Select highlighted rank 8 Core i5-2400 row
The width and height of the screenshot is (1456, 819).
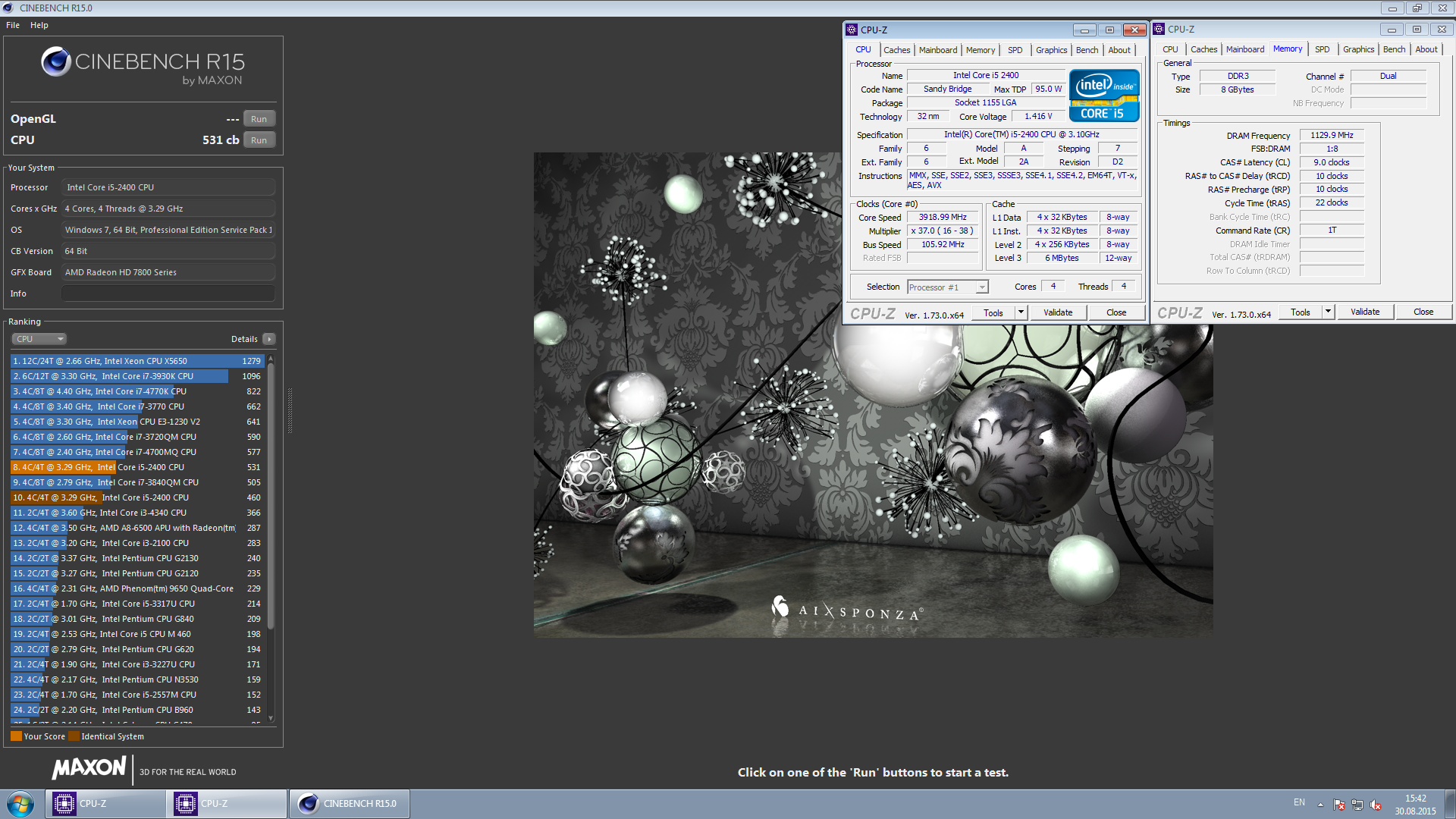pos(136,467)
